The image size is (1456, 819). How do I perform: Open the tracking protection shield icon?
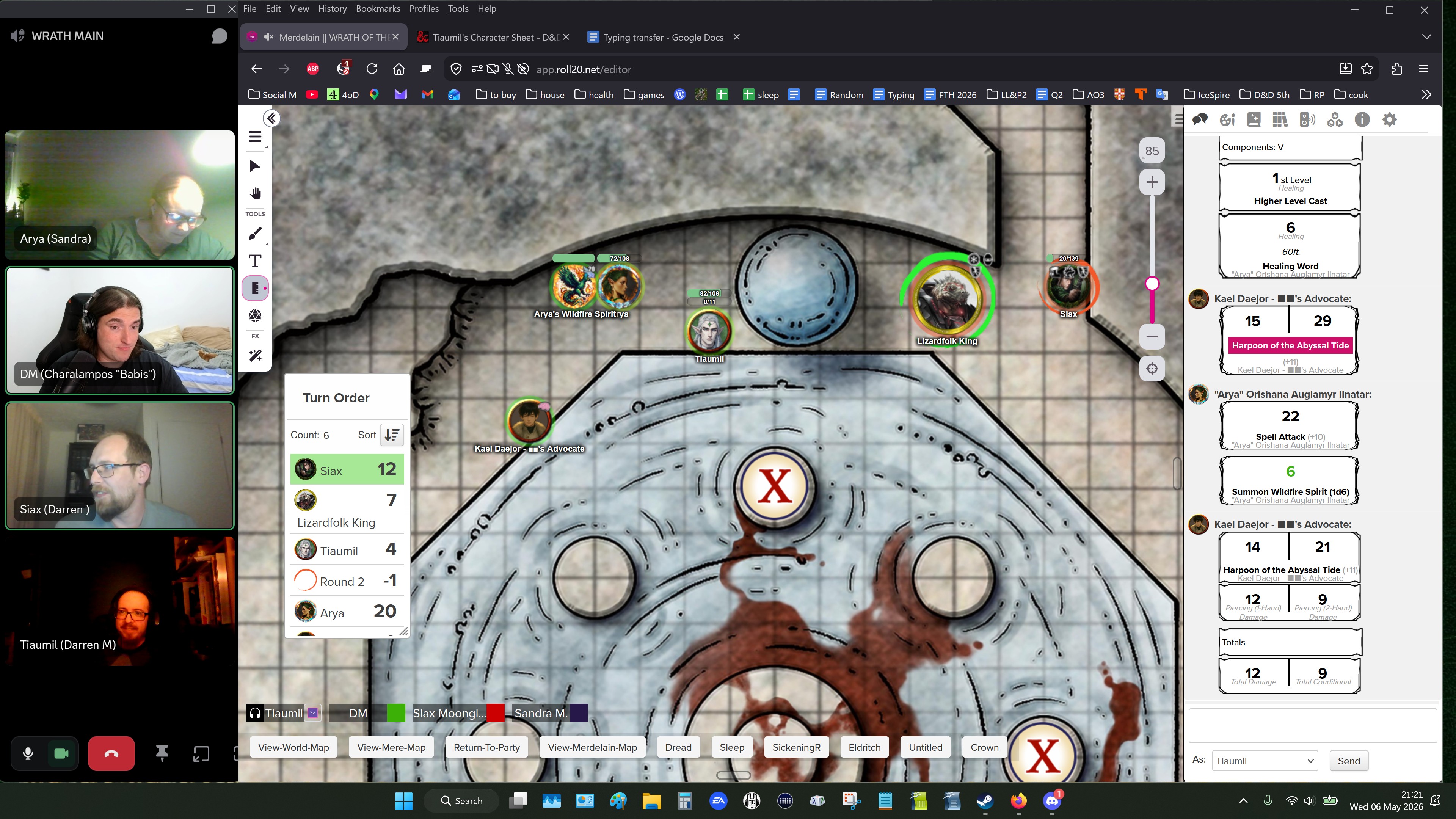pos(456,69)
